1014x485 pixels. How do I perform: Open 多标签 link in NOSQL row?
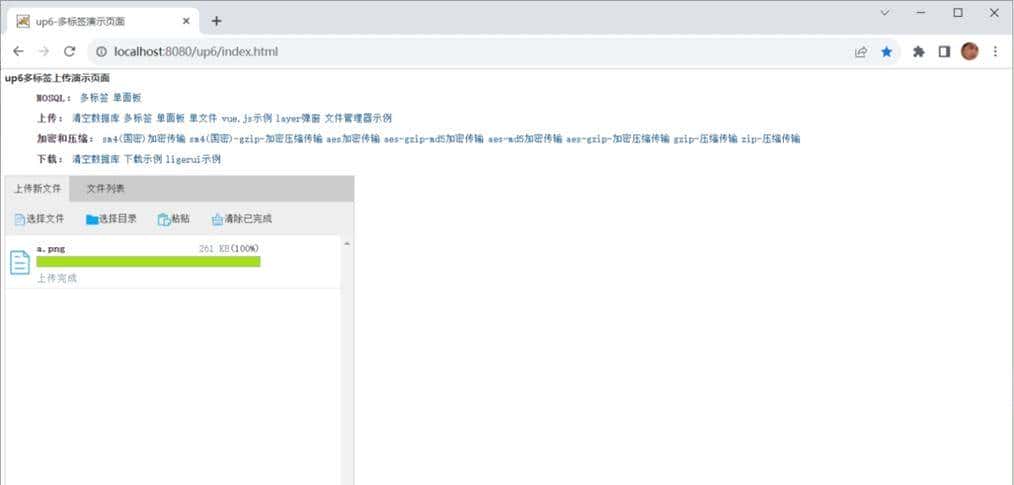coord(94,98)
